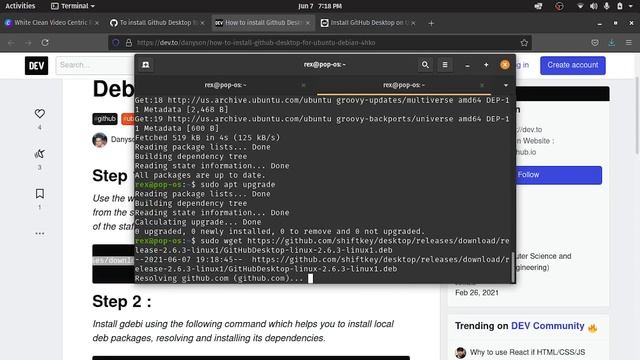Open the terminal hamburger menu

pos(445,65)
